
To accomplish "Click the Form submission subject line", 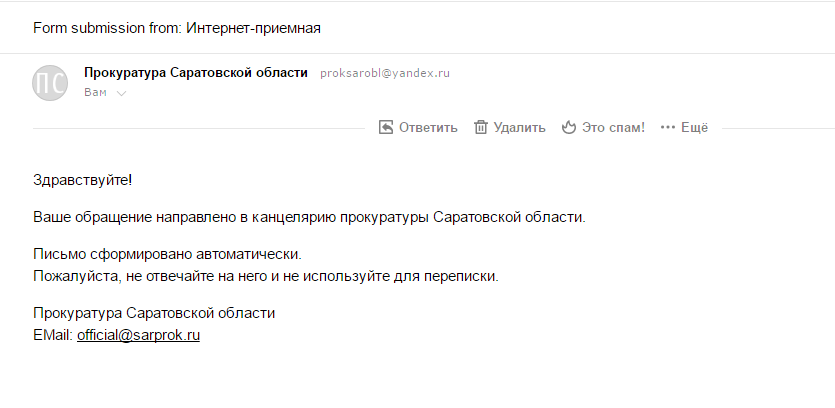I will click(x=177, y=27).
